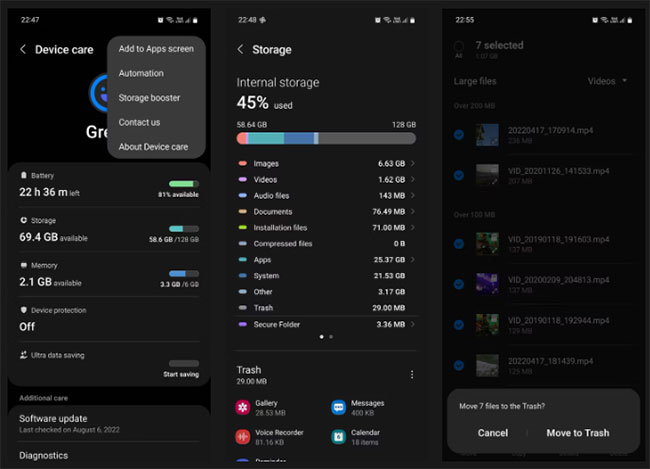650x469 pixels.
Task: Tap the Storage icon in Device care
Action: [24, 220]
